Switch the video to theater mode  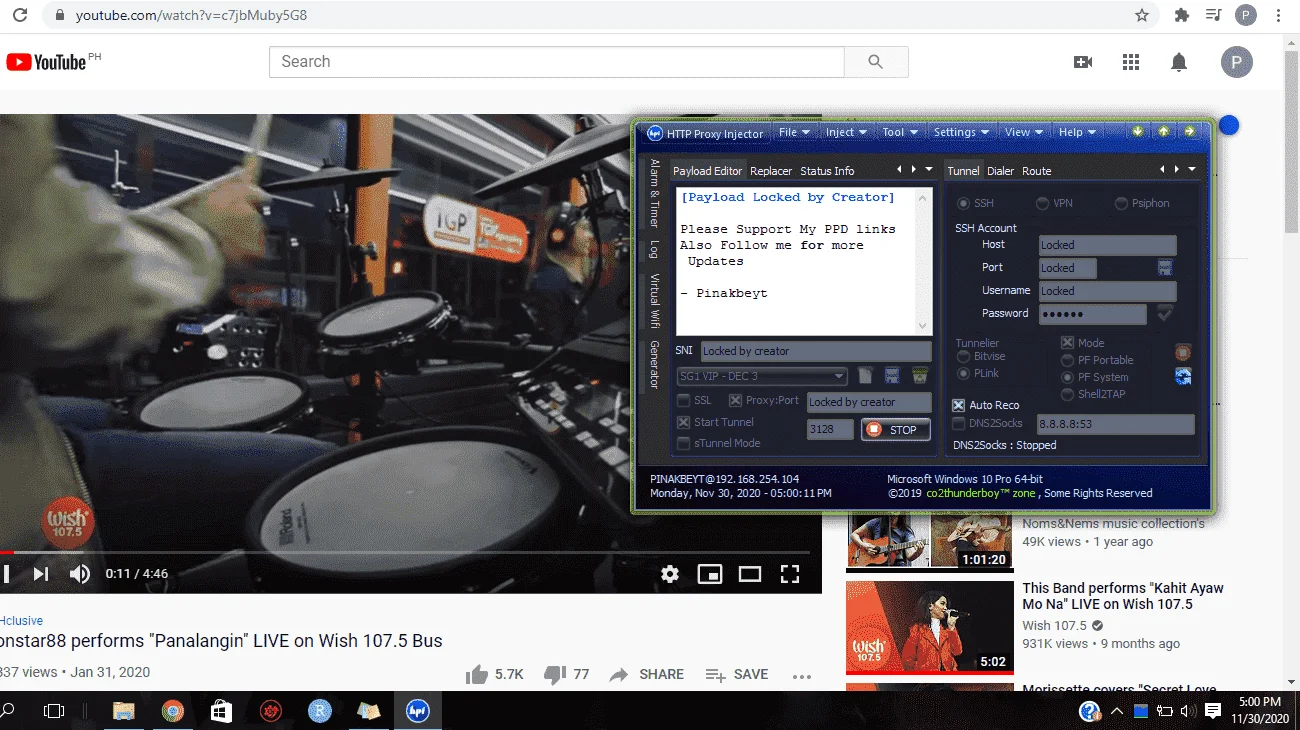750,574
